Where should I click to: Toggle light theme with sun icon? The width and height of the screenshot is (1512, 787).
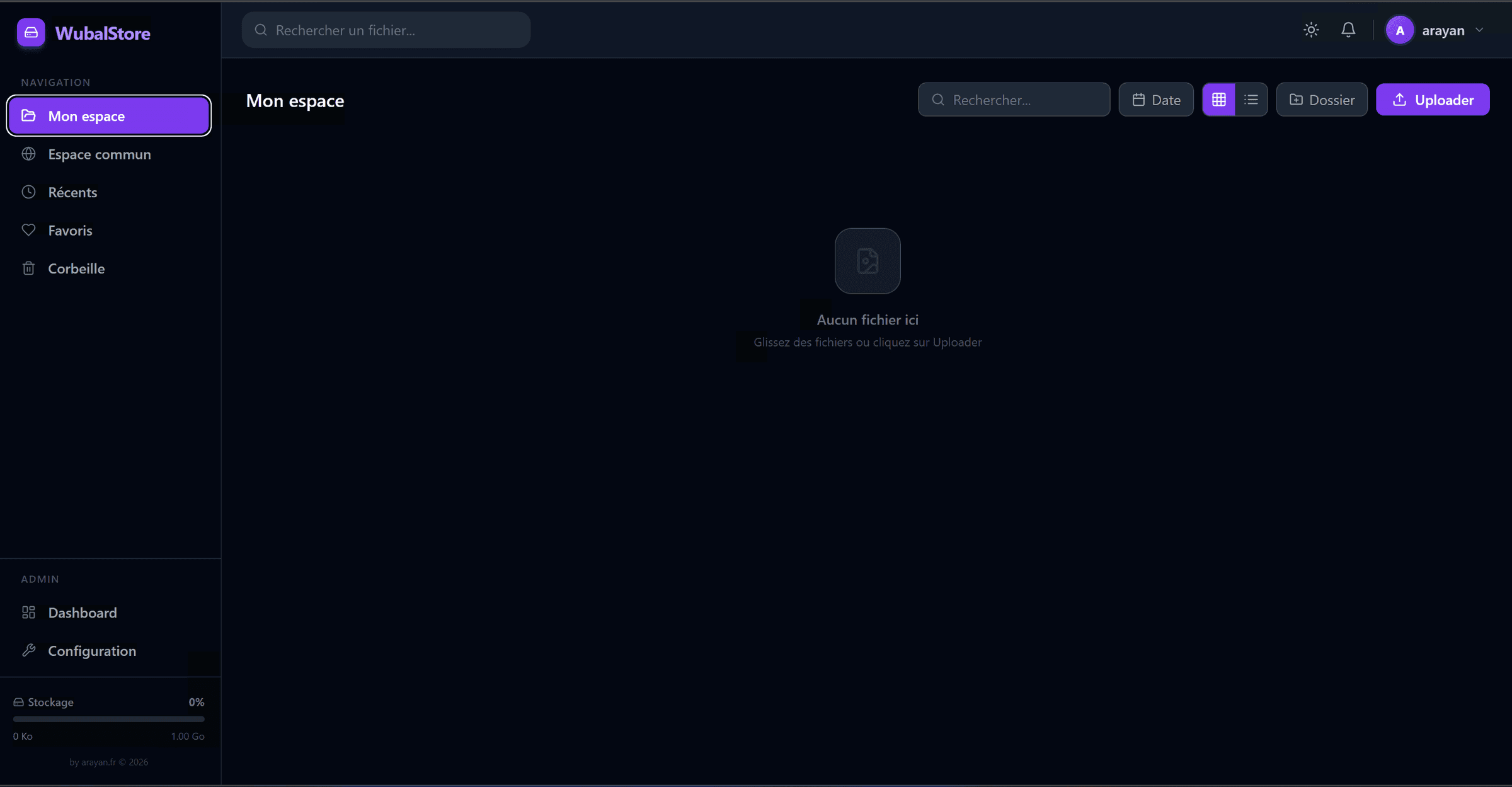(x=1311, y=30)
